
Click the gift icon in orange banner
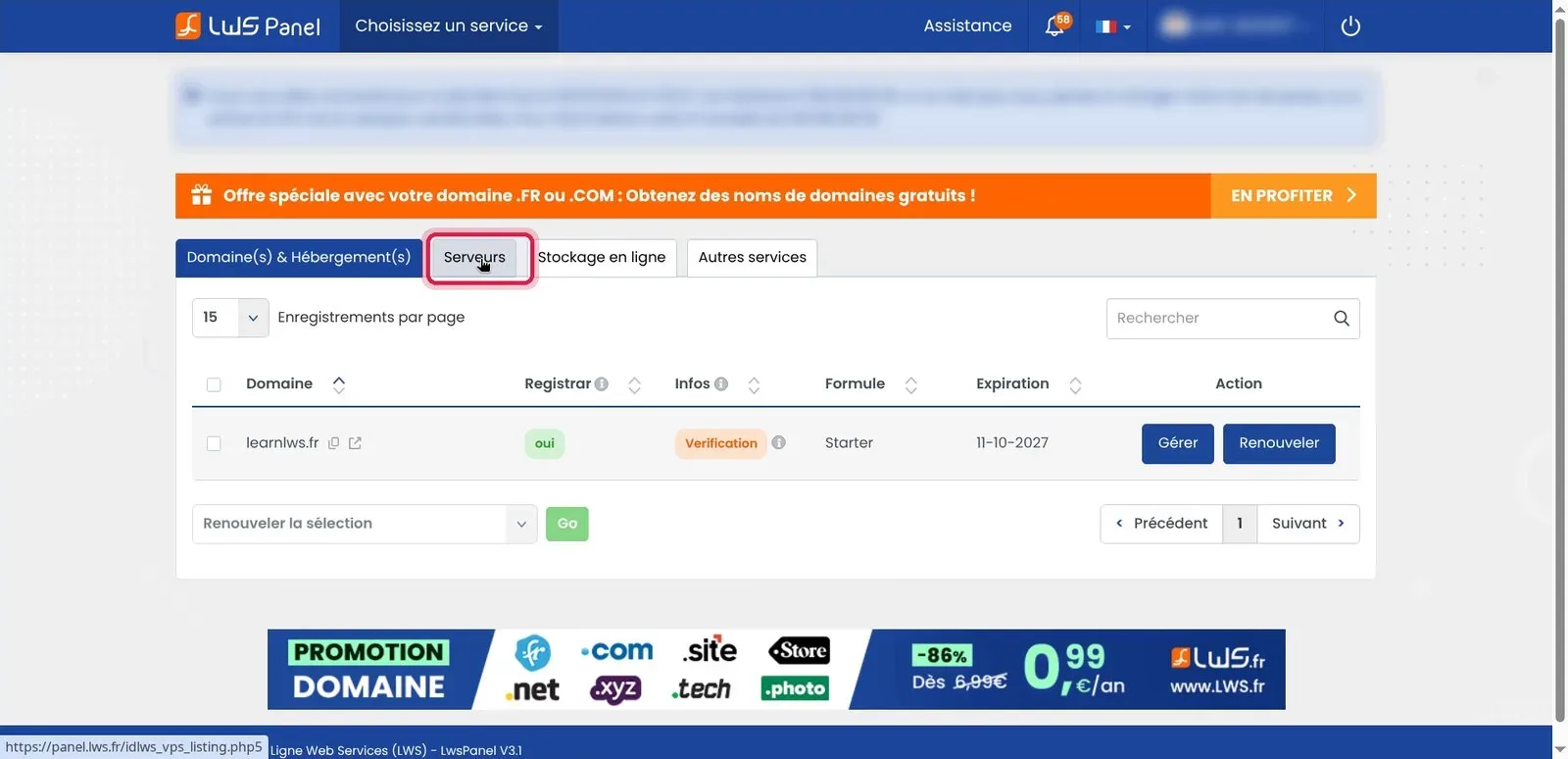[202, 195]
